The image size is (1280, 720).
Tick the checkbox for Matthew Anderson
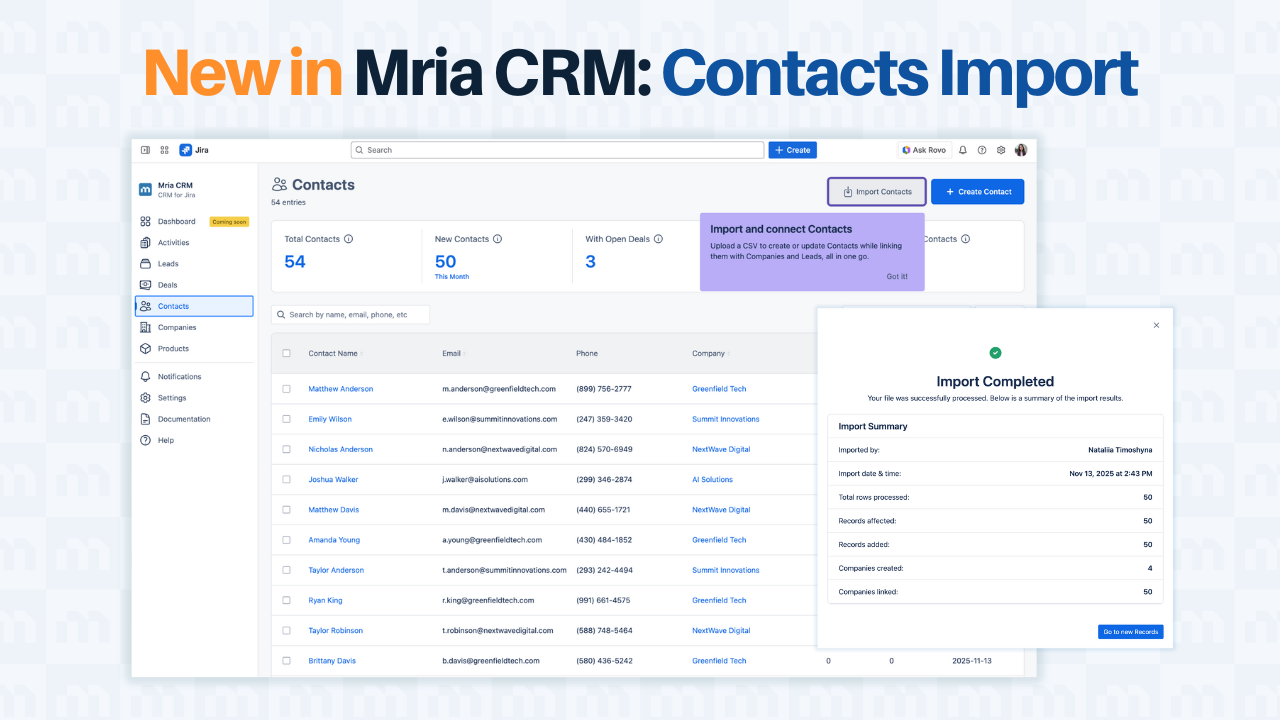287,389
